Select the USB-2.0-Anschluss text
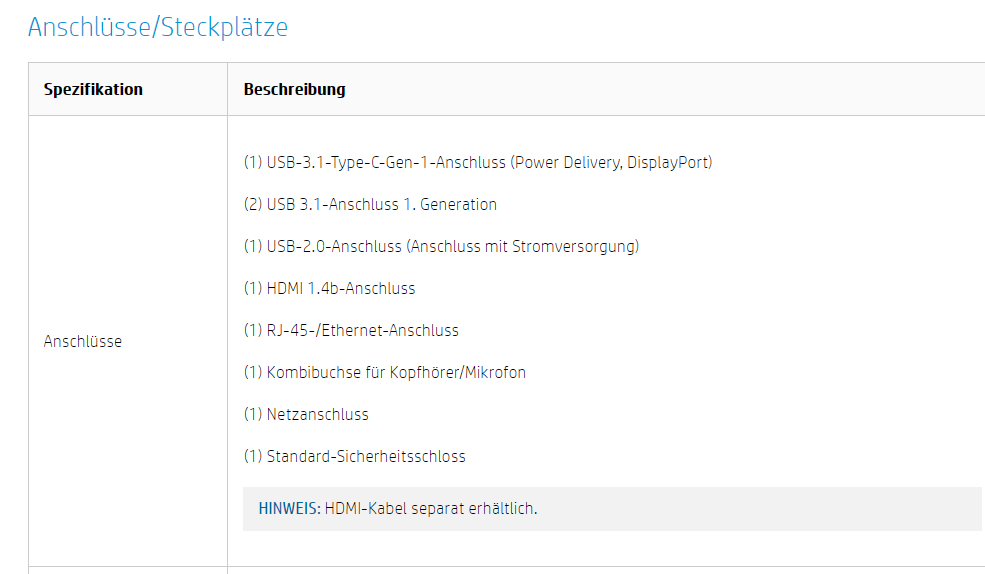The height and width of the screenshot is (574, 985). point(335,246)
